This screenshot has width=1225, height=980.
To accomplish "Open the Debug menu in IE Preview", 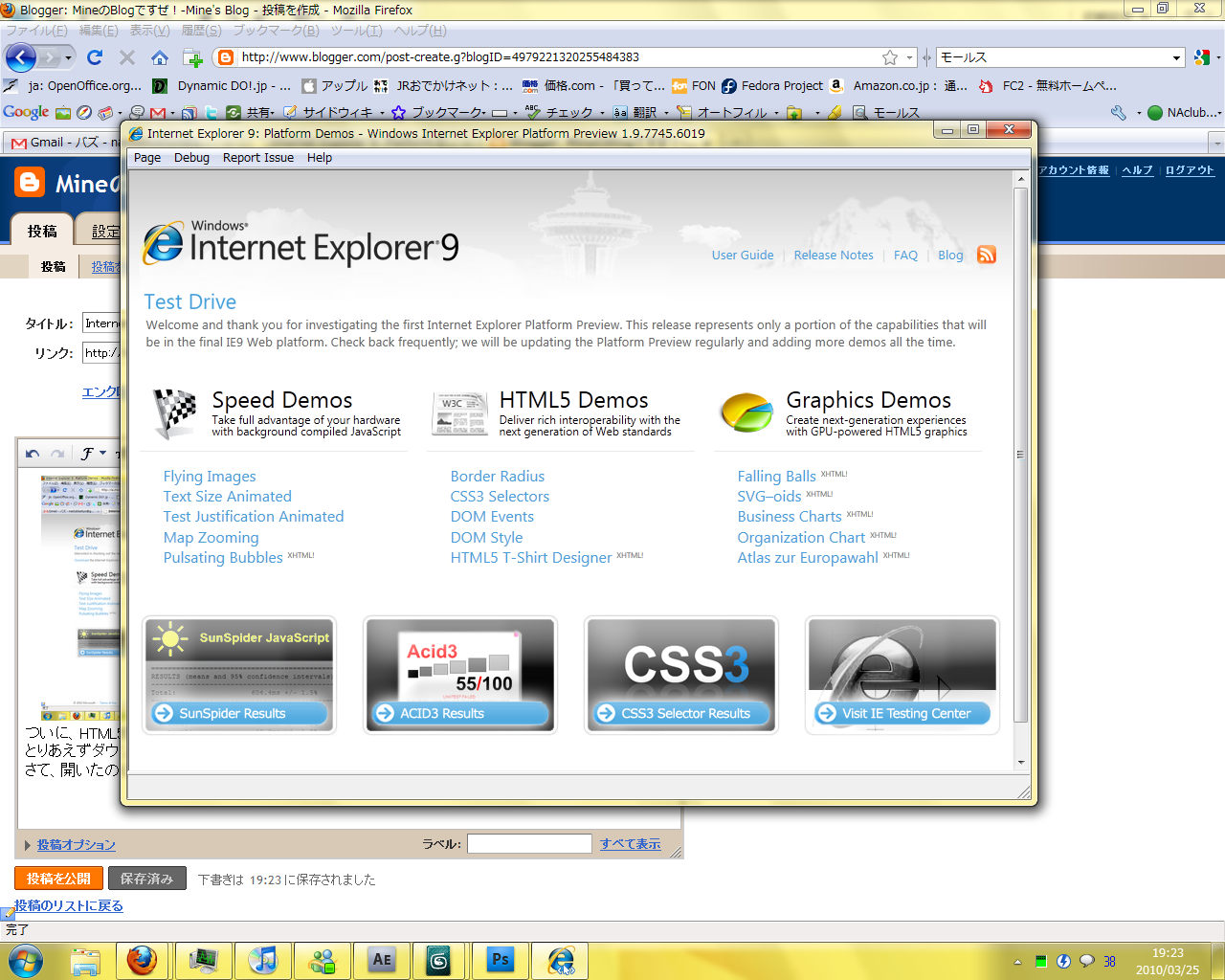I will tap(191, 158).
